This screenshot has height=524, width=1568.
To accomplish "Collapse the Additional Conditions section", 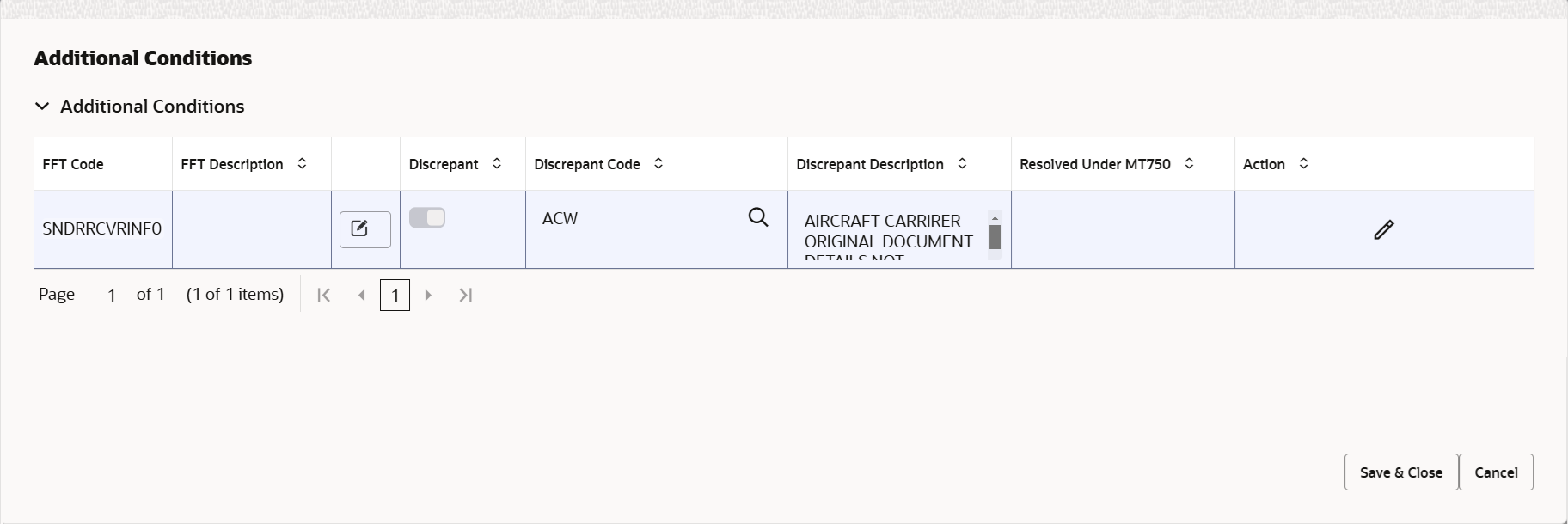I will coord(42,107).
